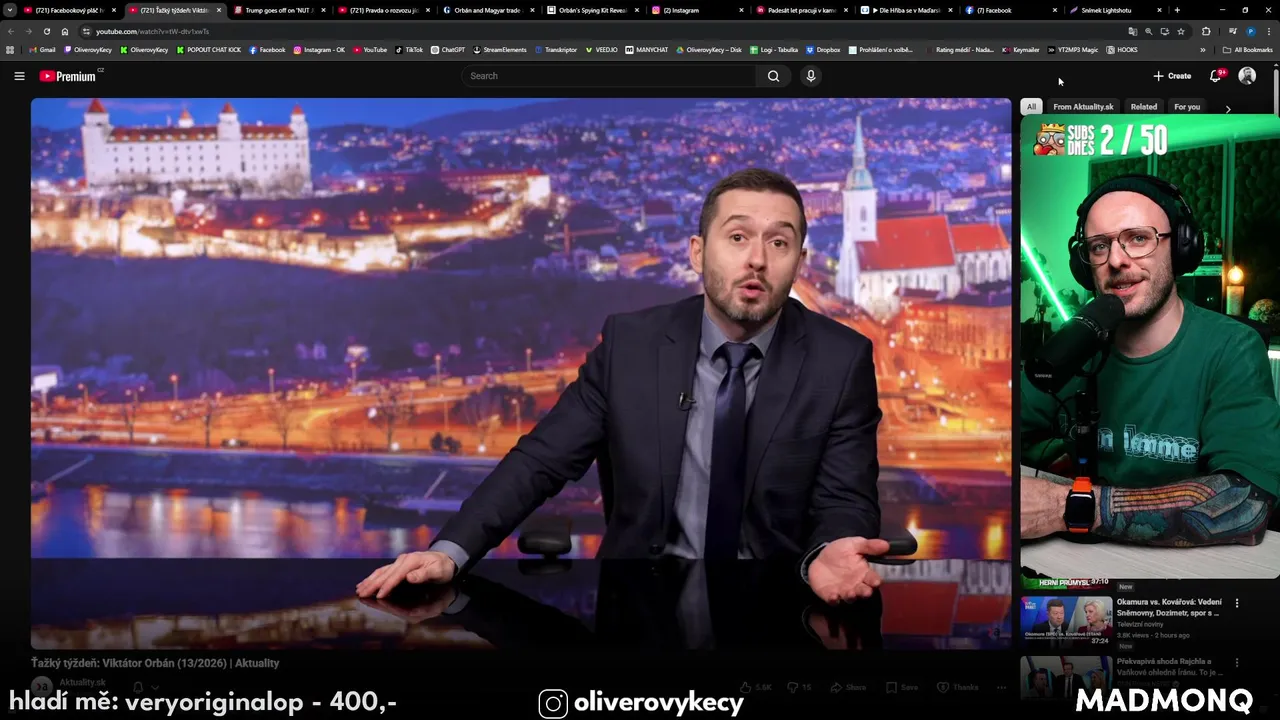Switch to the Pravda o rozvozu tab
This screenshot has height=720, width=1280.
point(382,10)
